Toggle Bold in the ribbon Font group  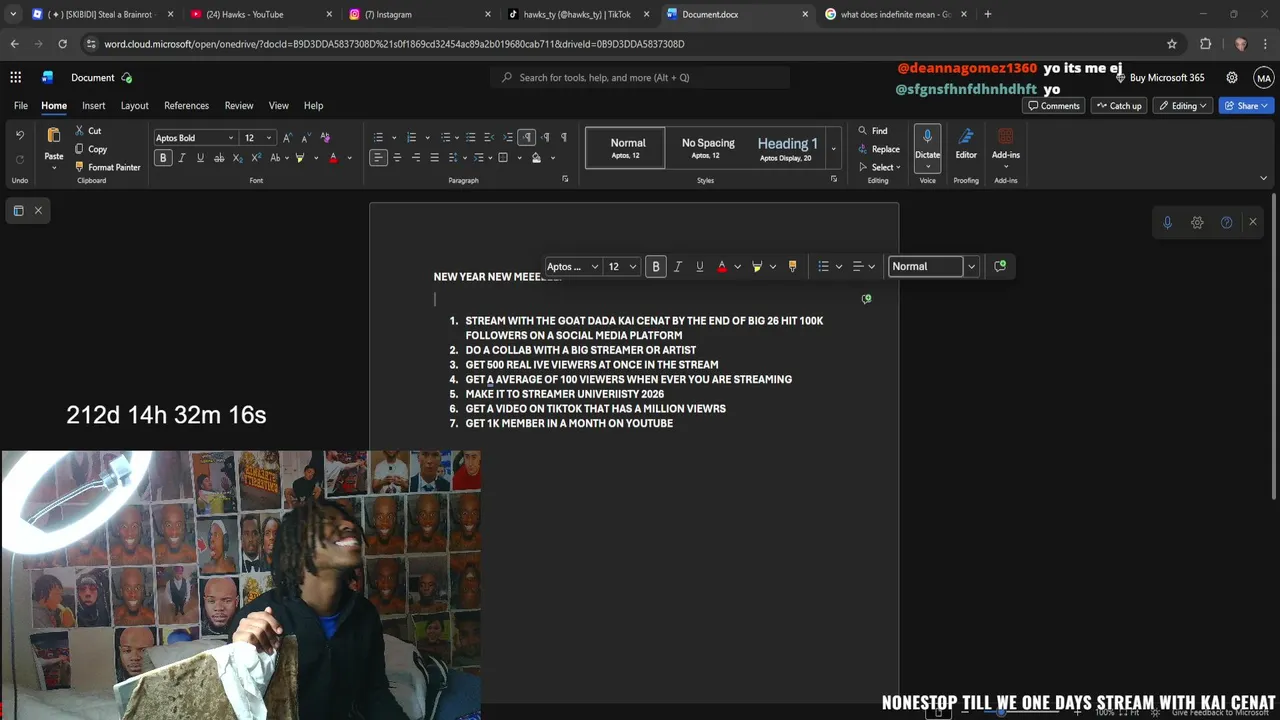click(x=163, y=158)
